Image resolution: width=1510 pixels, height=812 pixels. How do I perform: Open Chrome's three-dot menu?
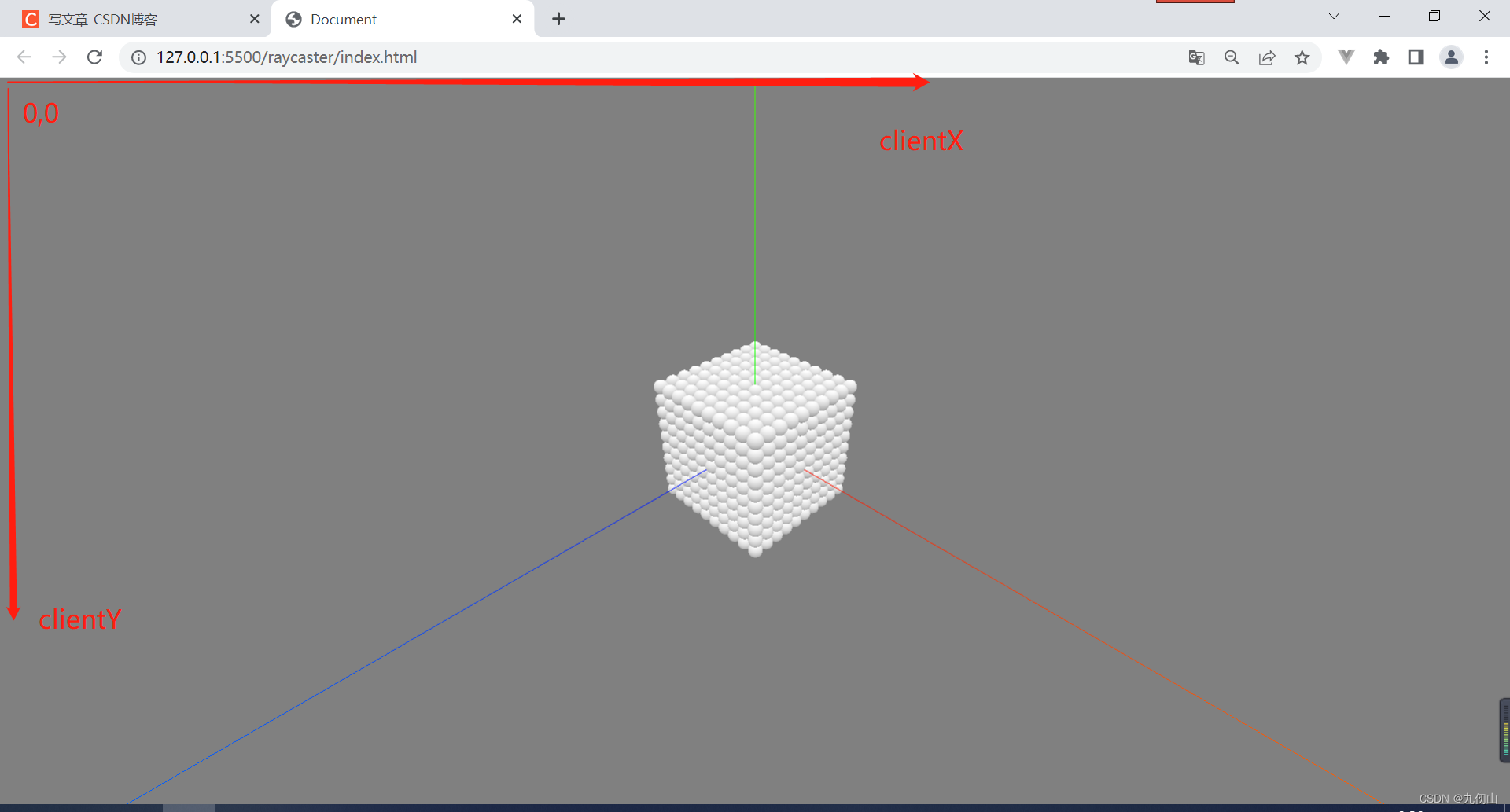(x=1486, y=57)
